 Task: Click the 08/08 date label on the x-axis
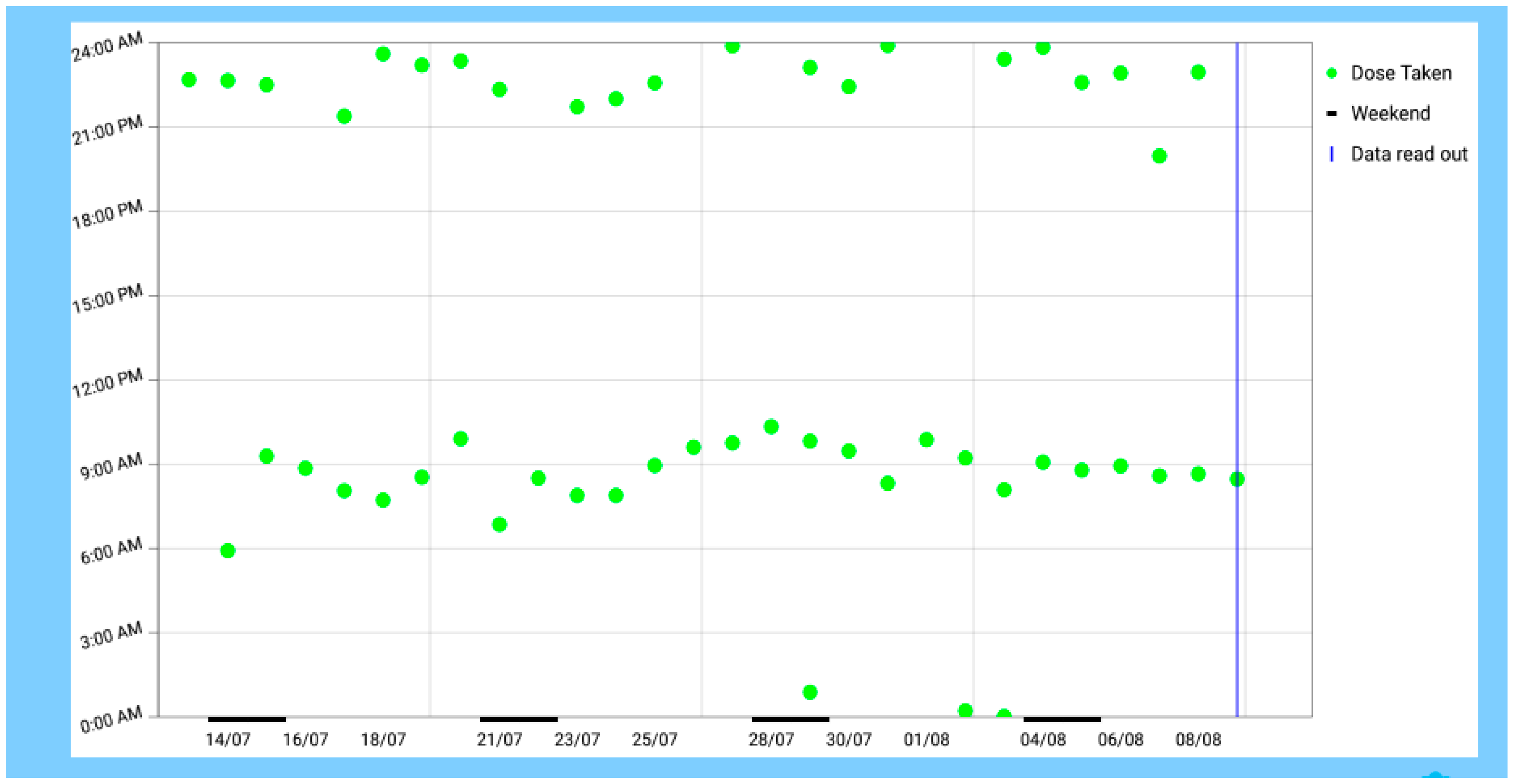(x=1198, y=739)
